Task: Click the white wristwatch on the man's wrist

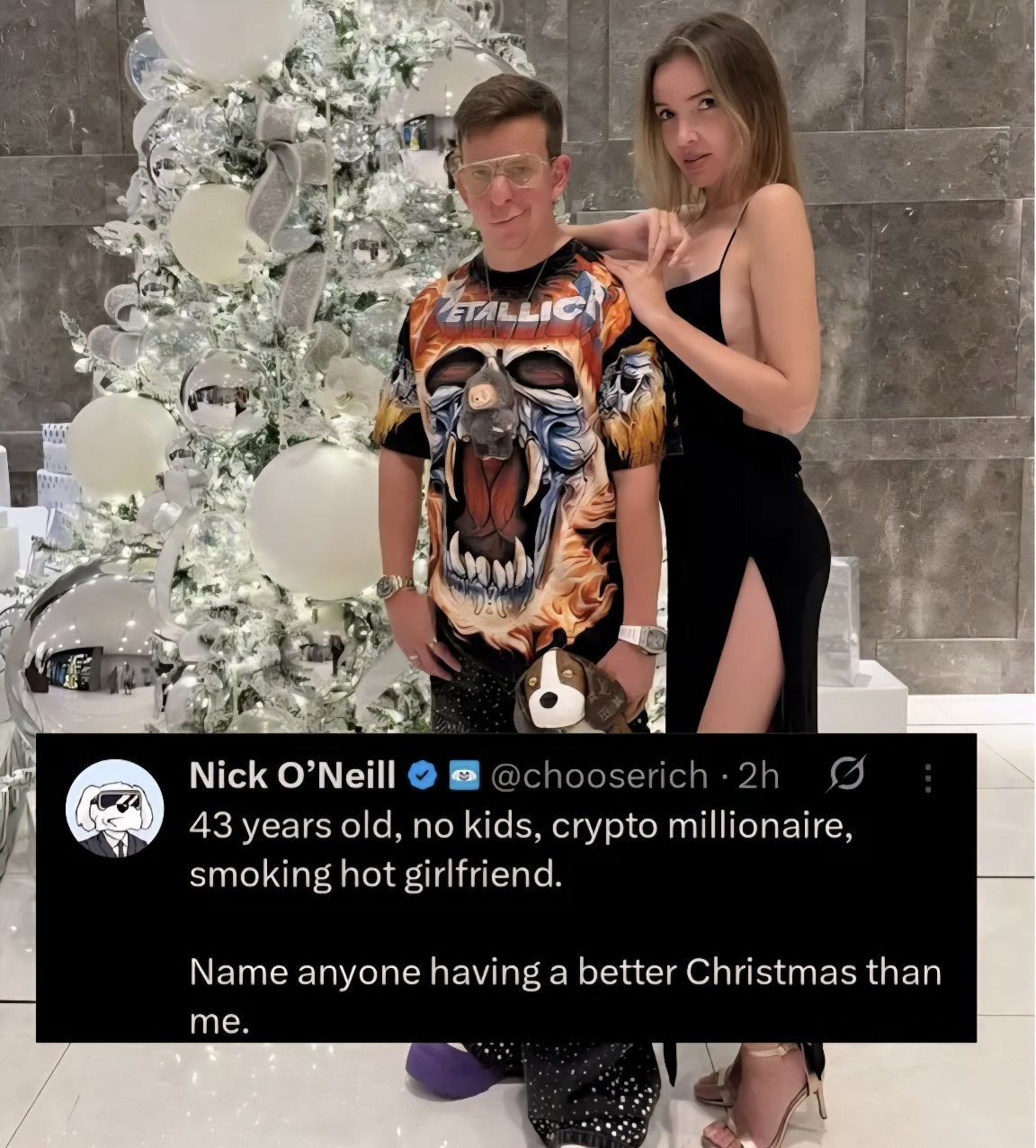Action: [x=642, y=639]
